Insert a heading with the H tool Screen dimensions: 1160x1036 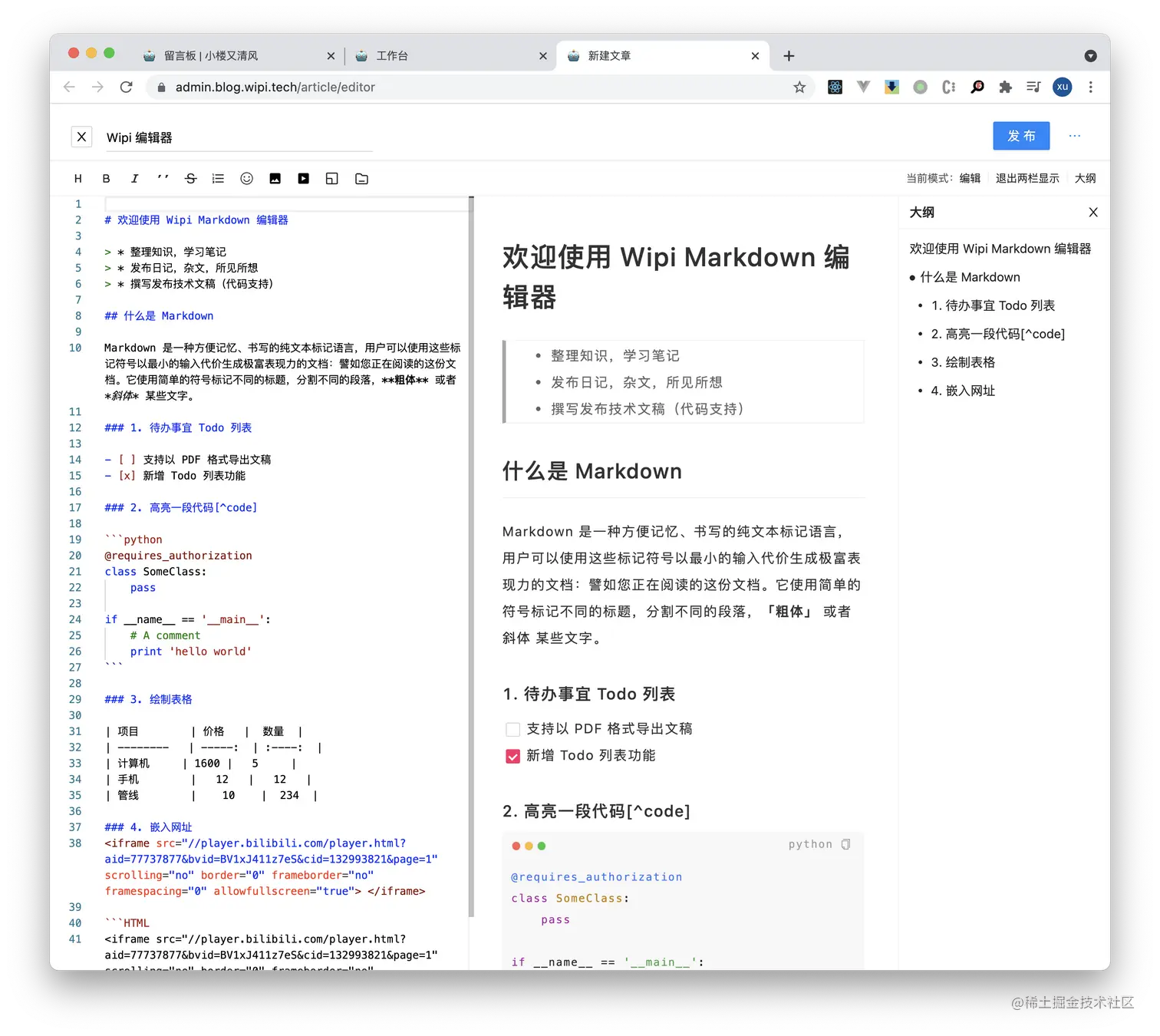point(77,179)
